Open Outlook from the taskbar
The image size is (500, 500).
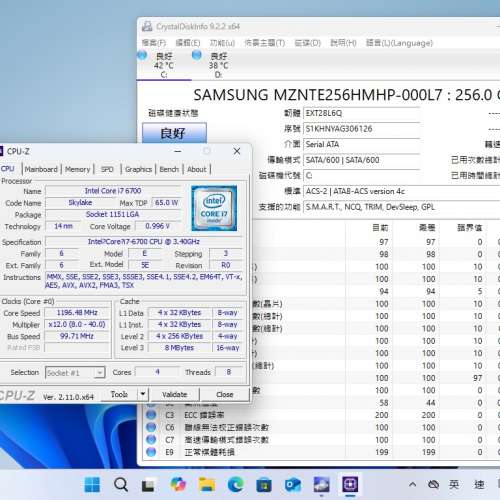point(293,485)
